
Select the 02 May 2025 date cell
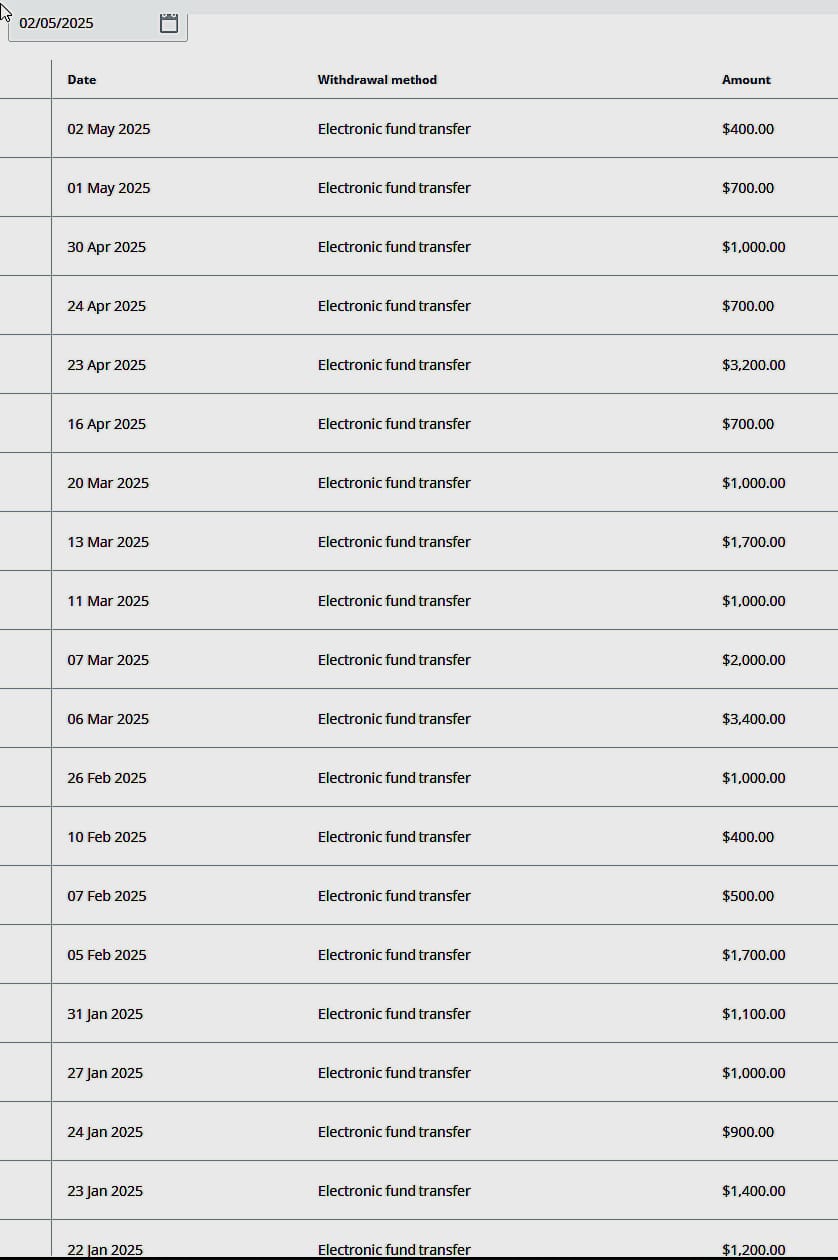109,129
